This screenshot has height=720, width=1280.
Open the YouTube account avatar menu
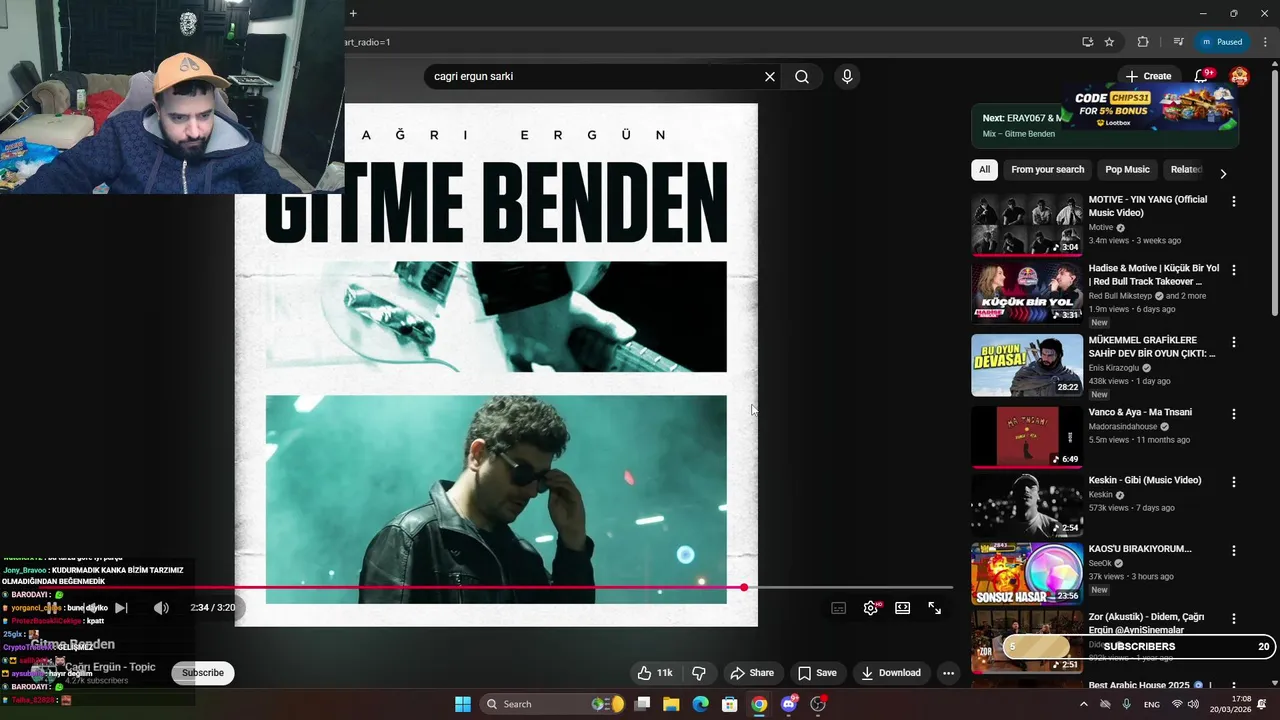tap(1239, 76)
